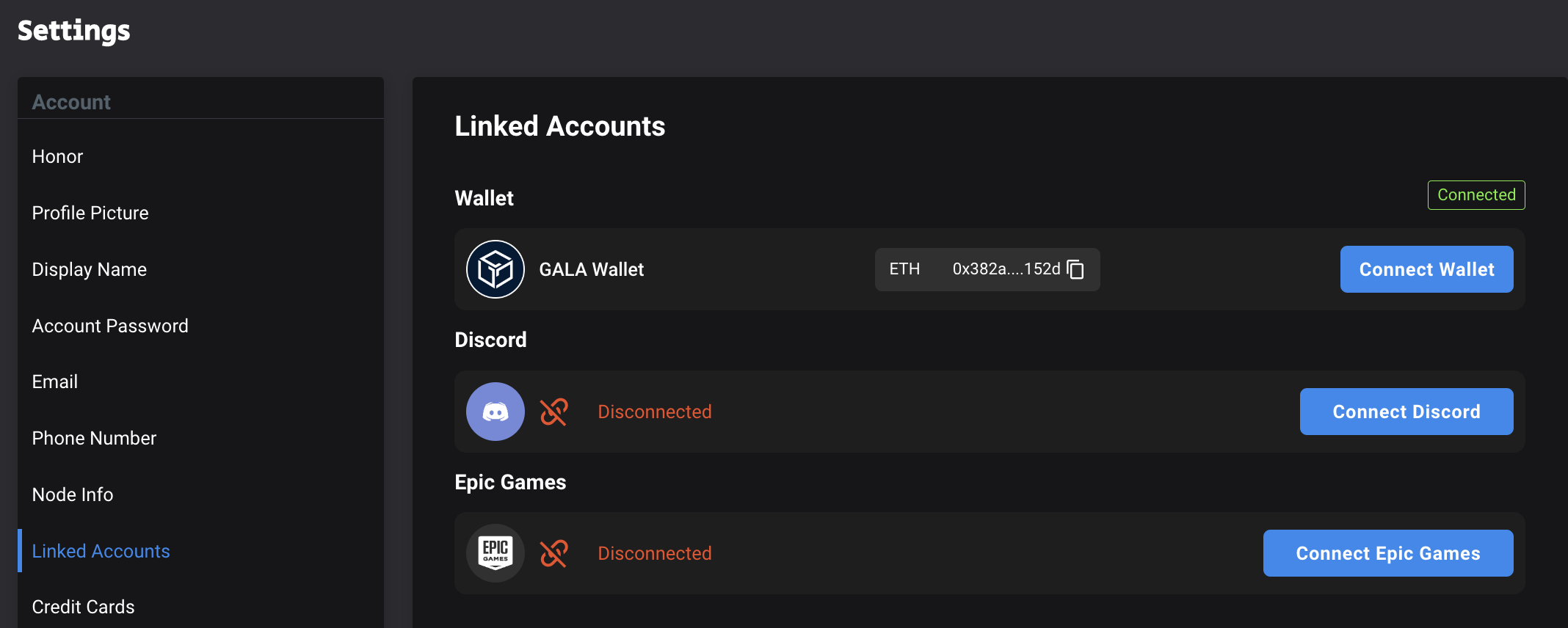Click Discord's Disconnected status text
This screenshot has height=628, width=1568.
[655, 412]
